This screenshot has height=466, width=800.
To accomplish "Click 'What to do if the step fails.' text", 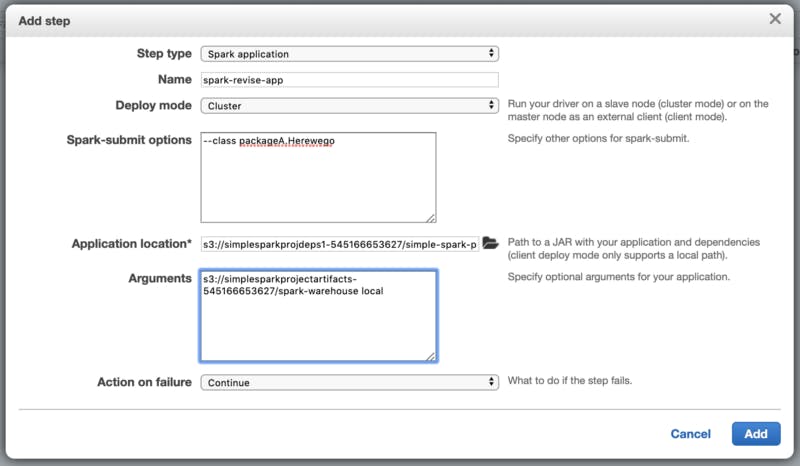I will [569, 380].
